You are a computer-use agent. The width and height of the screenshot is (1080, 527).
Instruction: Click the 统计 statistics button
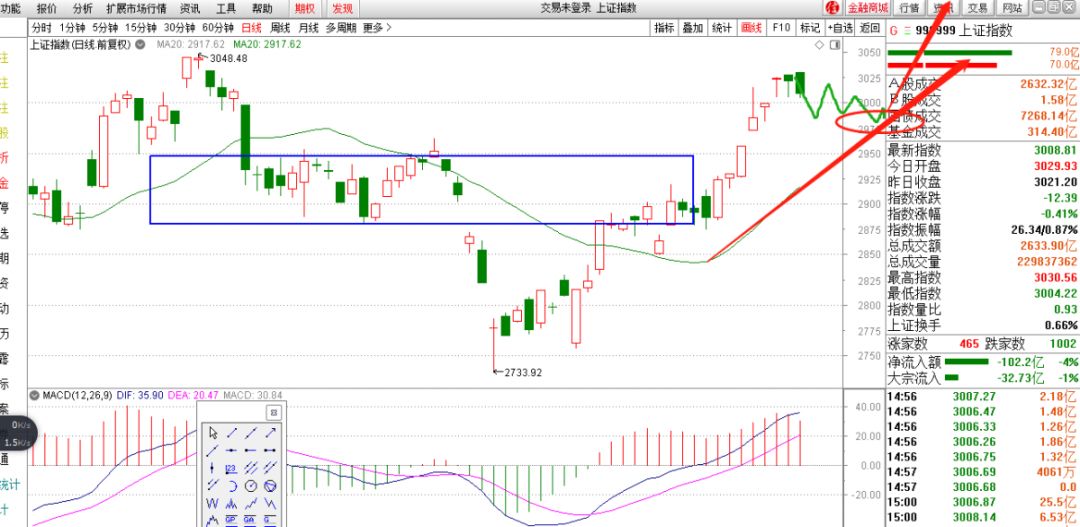pos(722,28)
